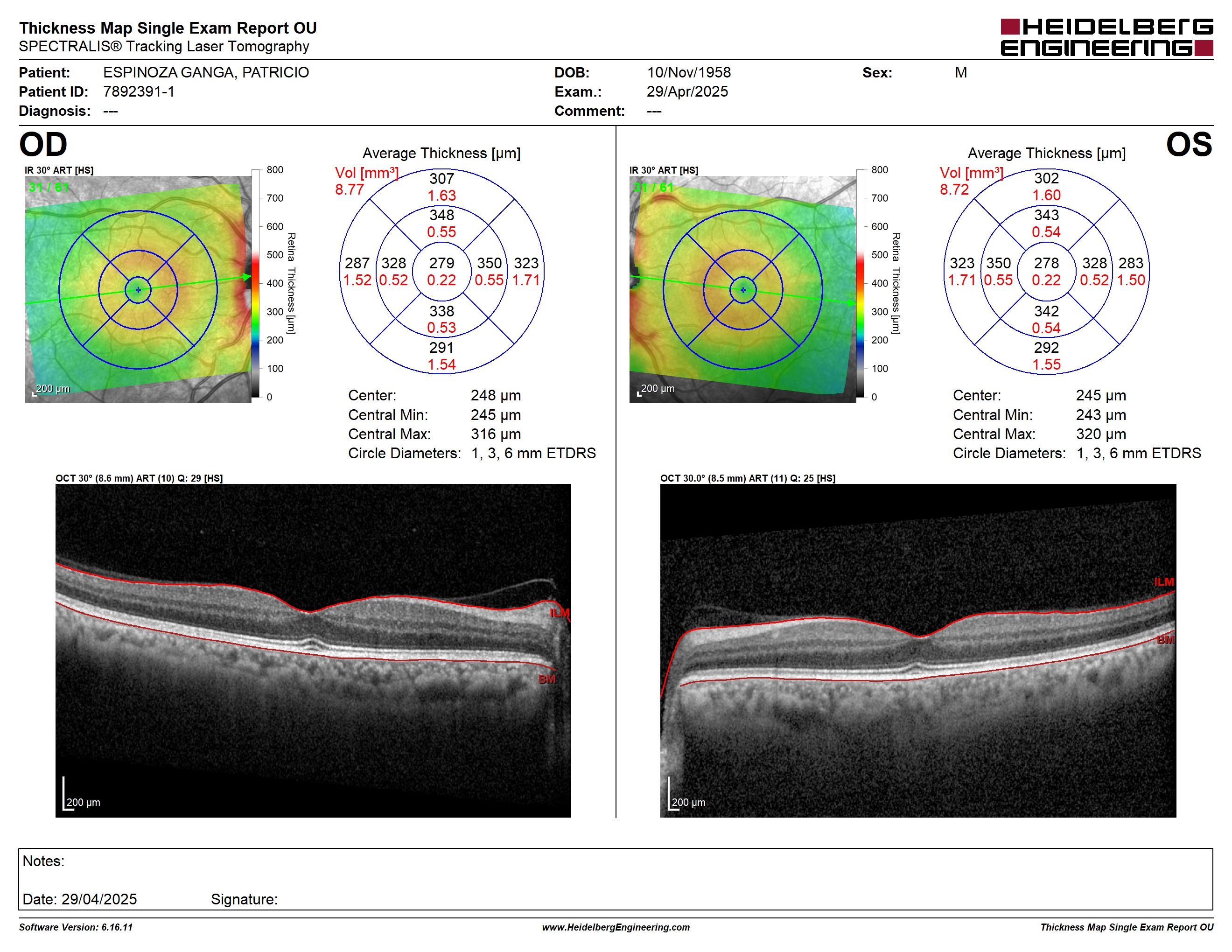Click the Patient ID 7892391-1

point(139,92)
